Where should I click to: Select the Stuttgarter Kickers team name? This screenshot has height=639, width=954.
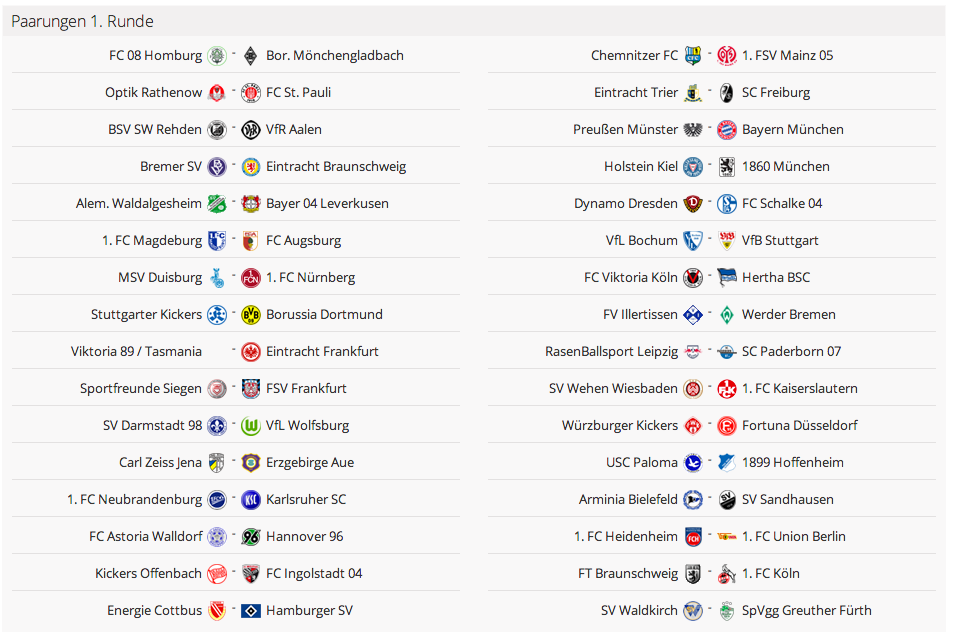146,314
